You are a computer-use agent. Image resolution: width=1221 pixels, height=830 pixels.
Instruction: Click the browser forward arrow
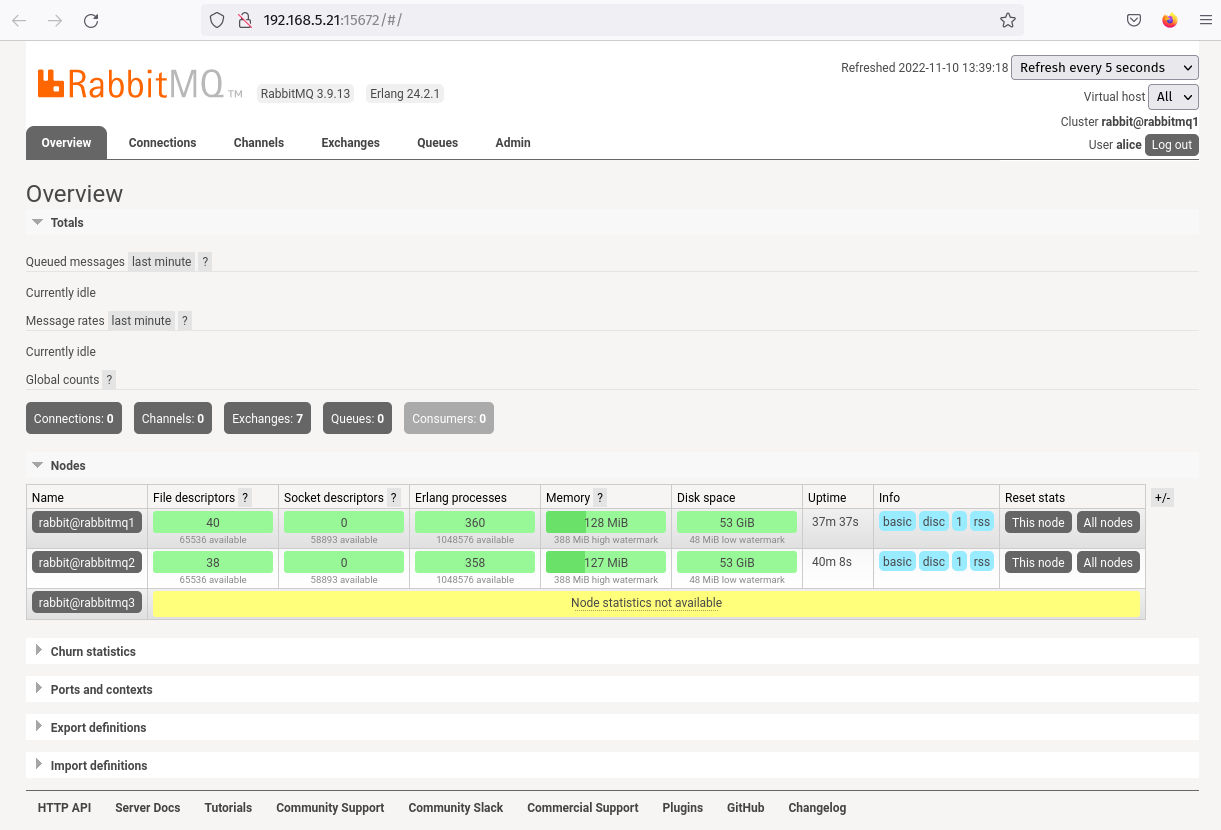pyautogui.click(x=55, y=20)
